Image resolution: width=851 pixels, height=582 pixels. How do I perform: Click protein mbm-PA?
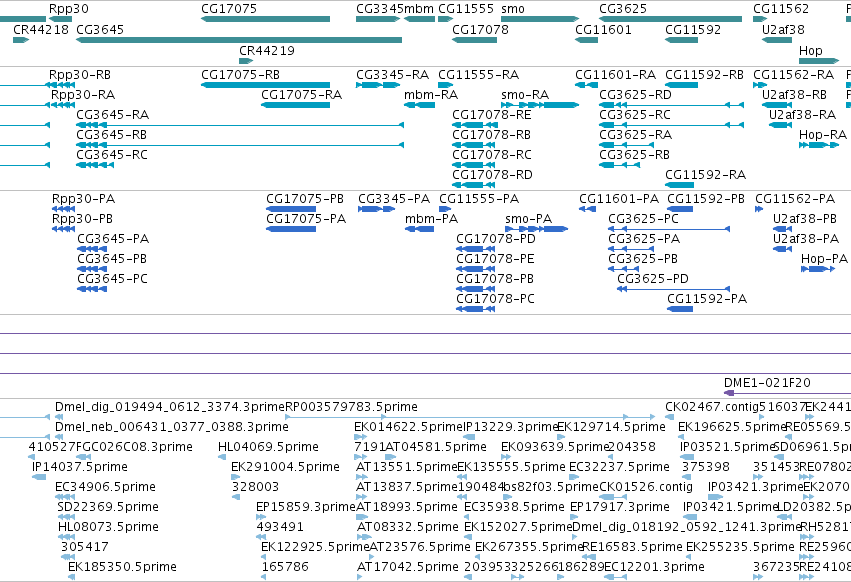click(420, 229)
